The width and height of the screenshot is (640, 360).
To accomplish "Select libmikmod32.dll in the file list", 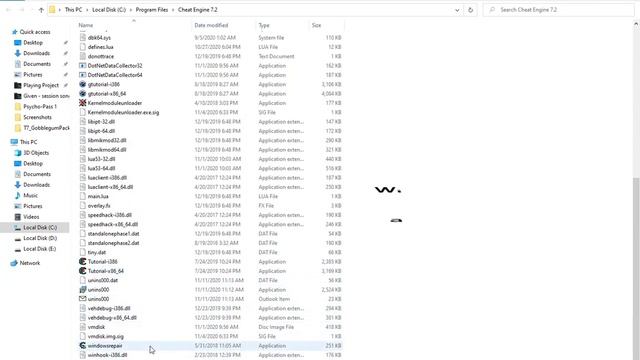I will point(107,140).
